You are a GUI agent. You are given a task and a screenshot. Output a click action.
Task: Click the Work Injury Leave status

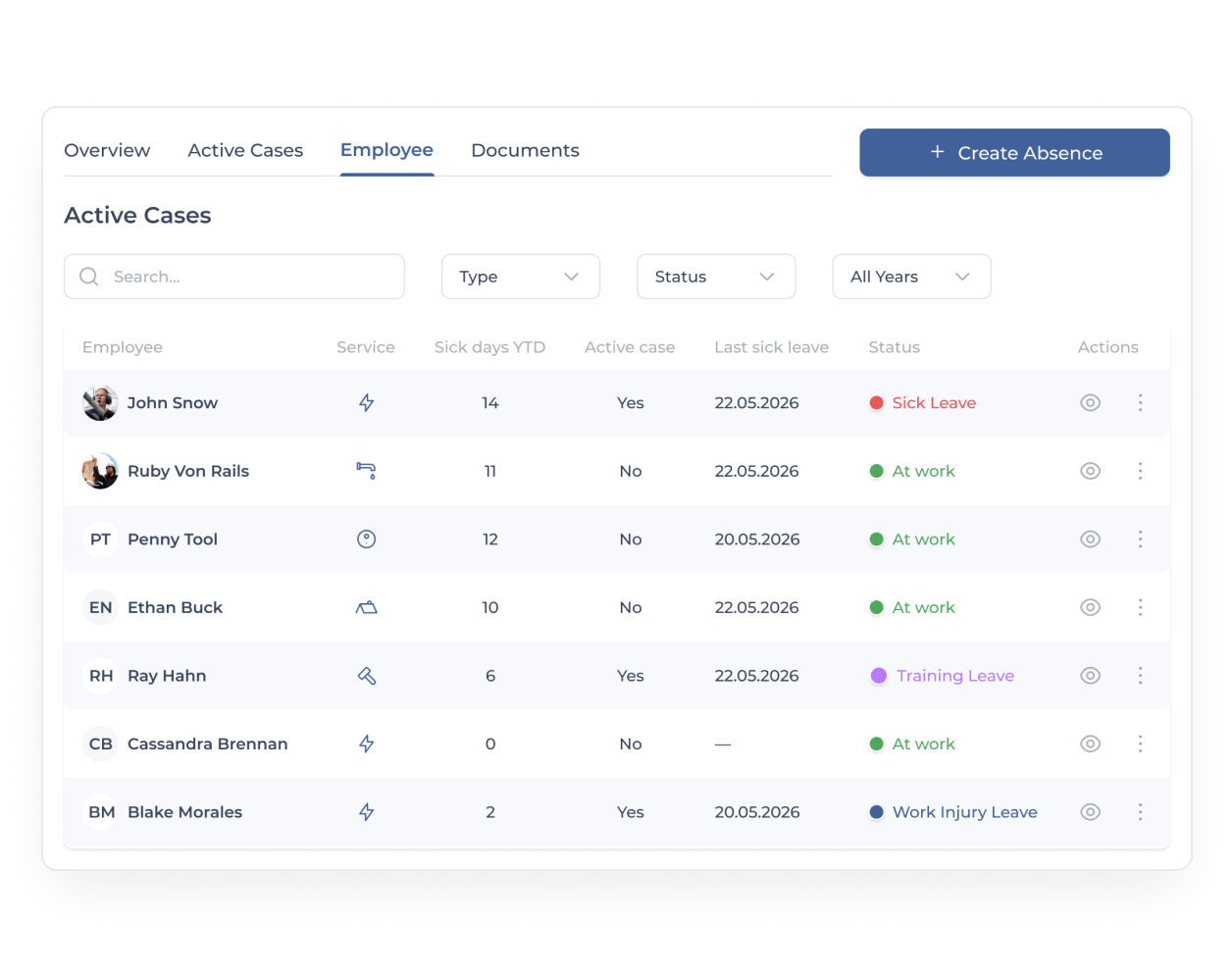[x=964, y=812]
